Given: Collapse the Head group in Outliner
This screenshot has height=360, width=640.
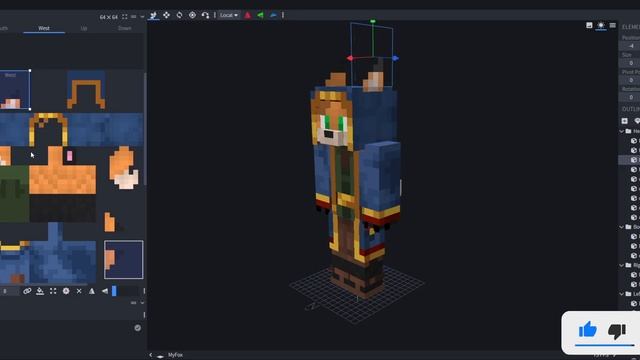Looking at the screenshot, I should click(x=622, y=131).
